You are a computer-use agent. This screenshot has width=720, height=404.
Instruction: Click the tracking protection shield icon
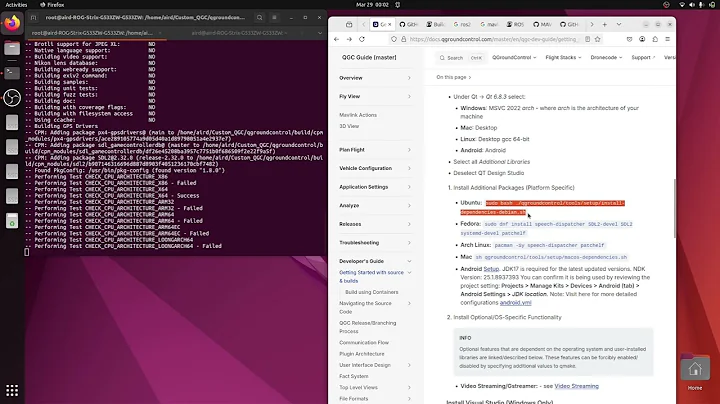394,39
